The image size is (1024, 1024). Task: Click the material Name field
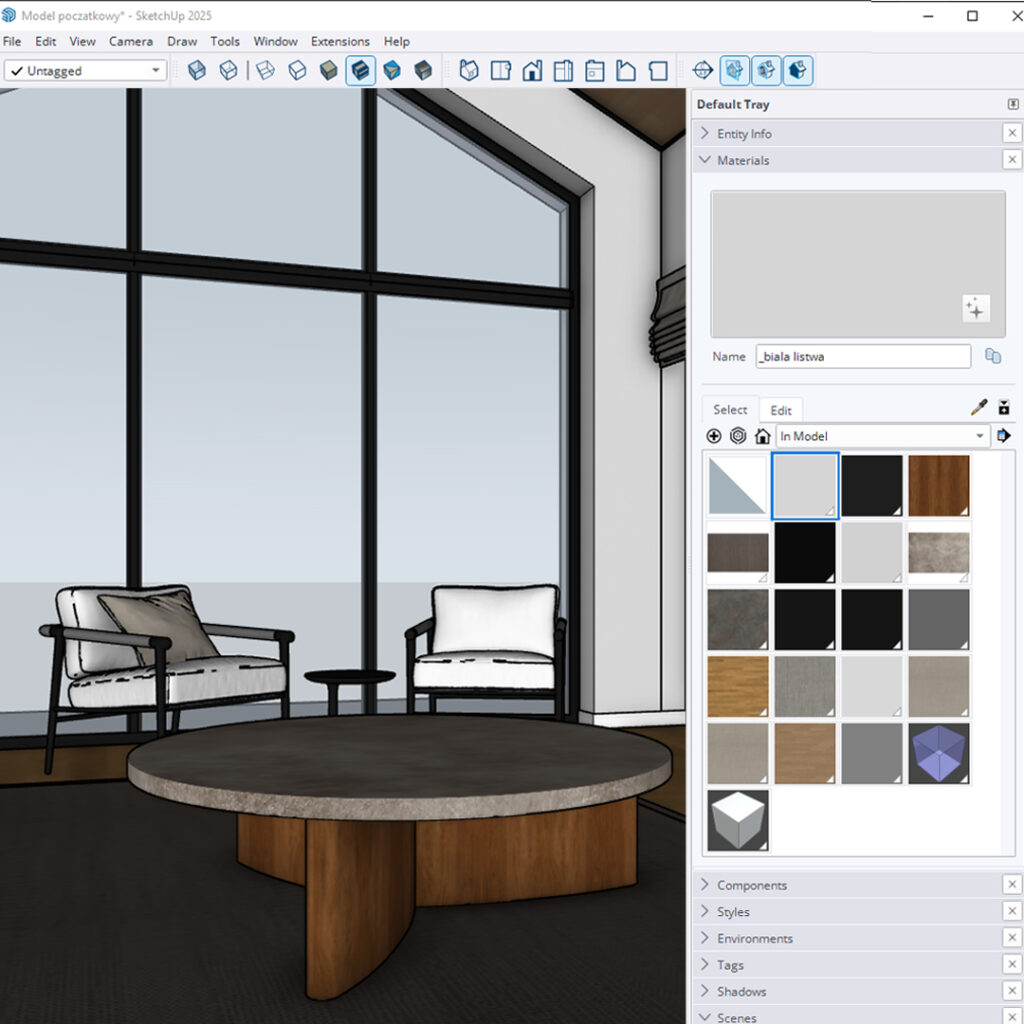coord(862,357)
